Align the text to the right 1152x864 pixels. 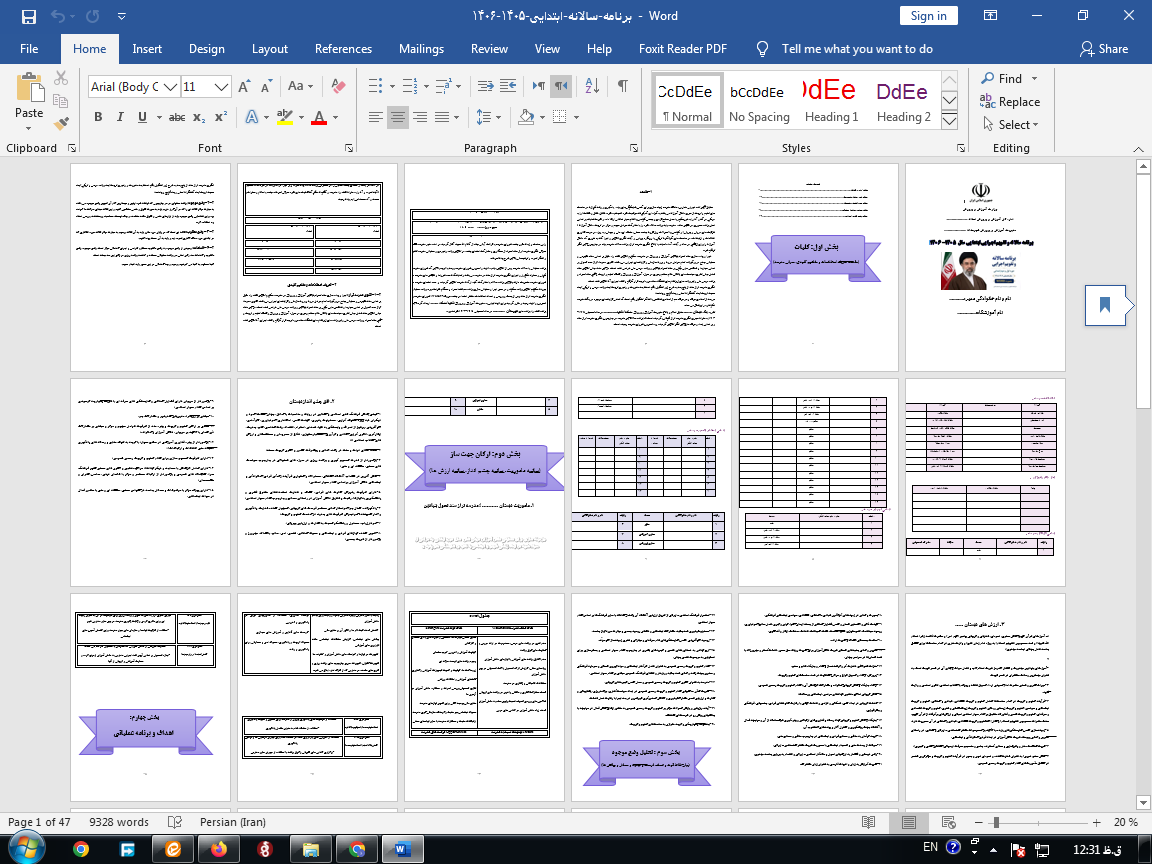(420, 117)
